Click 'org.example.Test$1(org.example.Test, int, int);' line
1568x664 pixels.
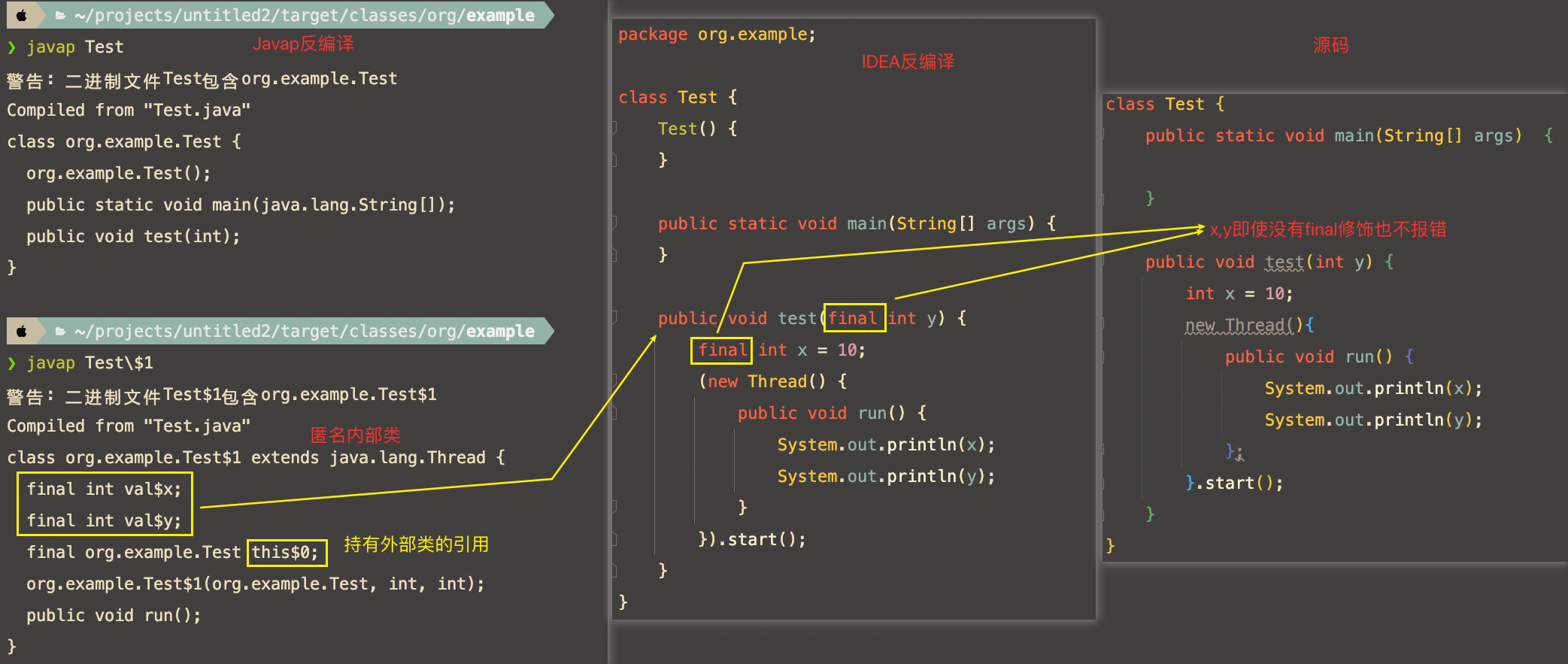point(256,584)
